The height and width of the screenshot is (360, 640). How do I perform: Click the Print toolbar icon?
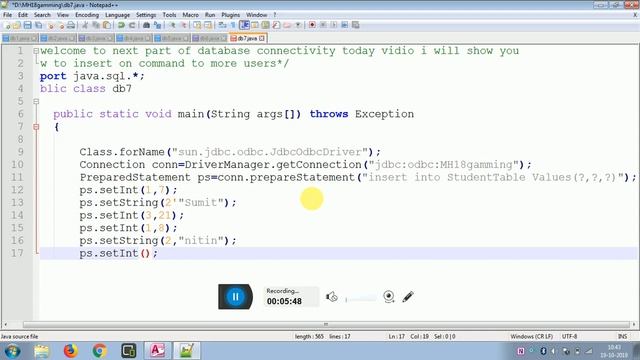(x=71, y=25)
